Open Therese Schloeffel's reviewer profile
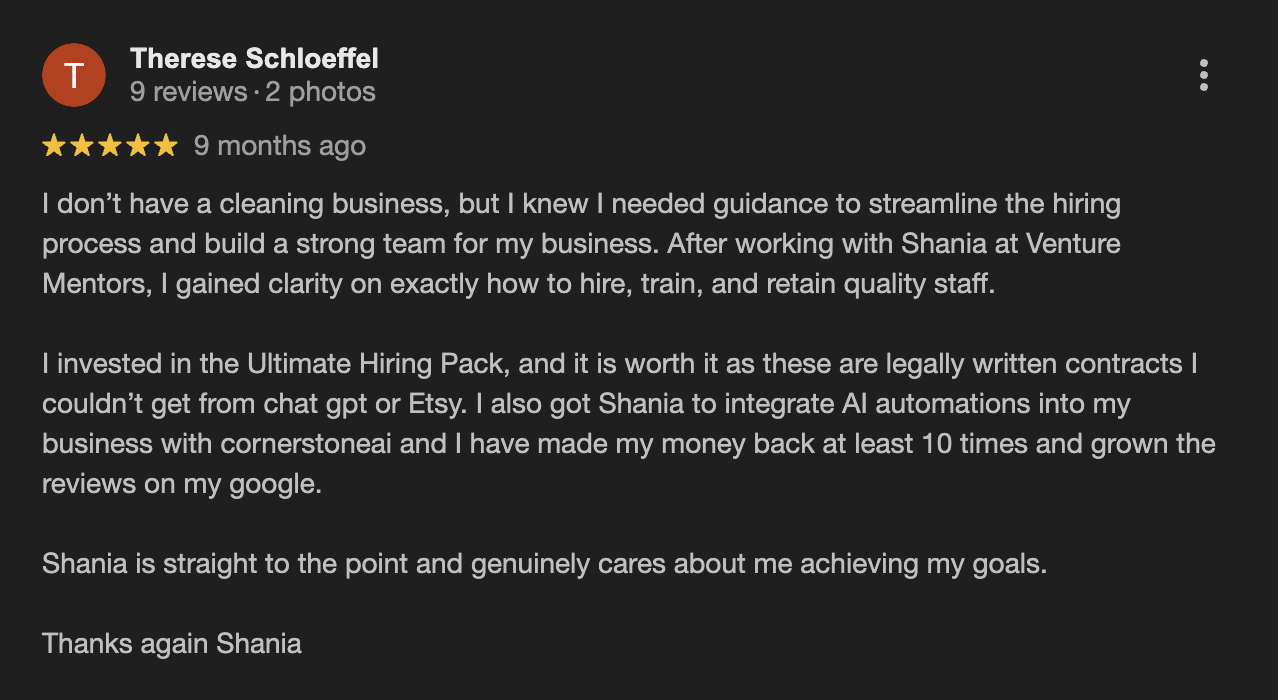The image size is (1278, 700). [x=254, y=59]
